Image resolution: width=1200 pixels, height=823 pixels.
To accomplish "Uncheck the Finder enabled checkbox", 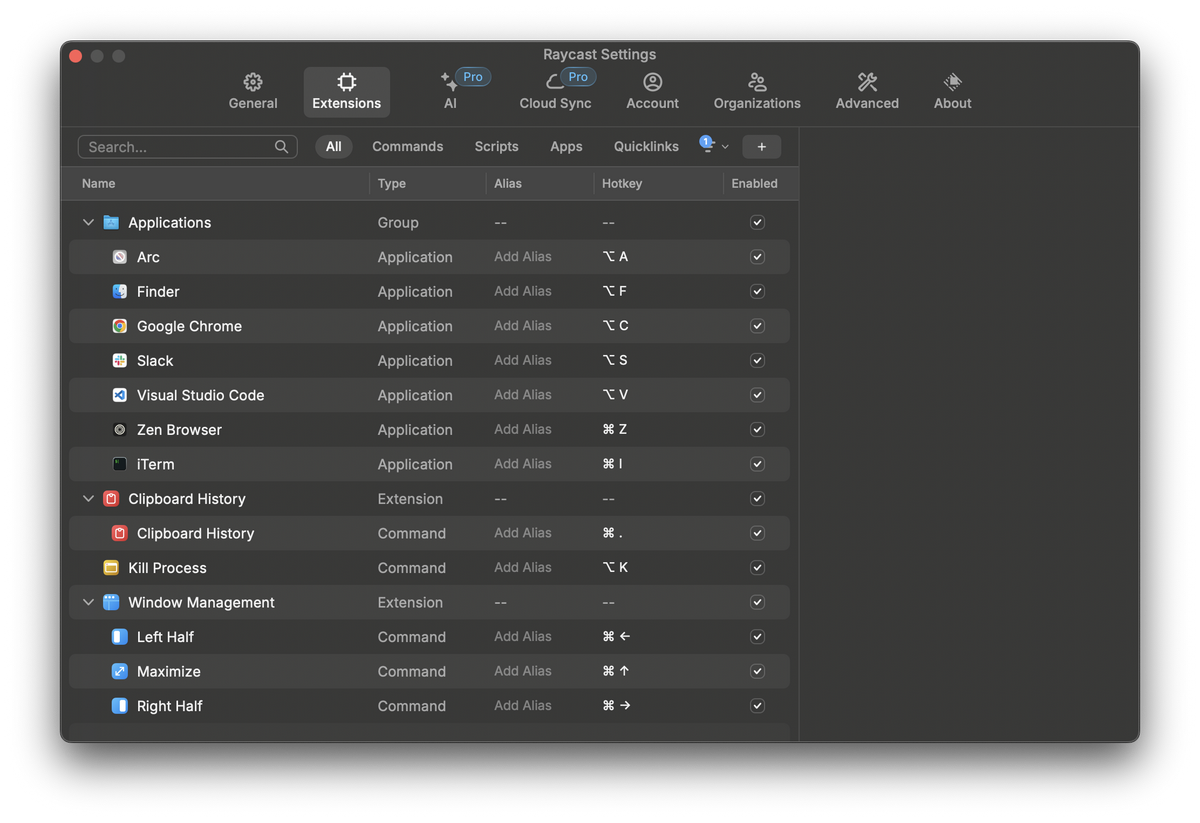I will point(757,292).
